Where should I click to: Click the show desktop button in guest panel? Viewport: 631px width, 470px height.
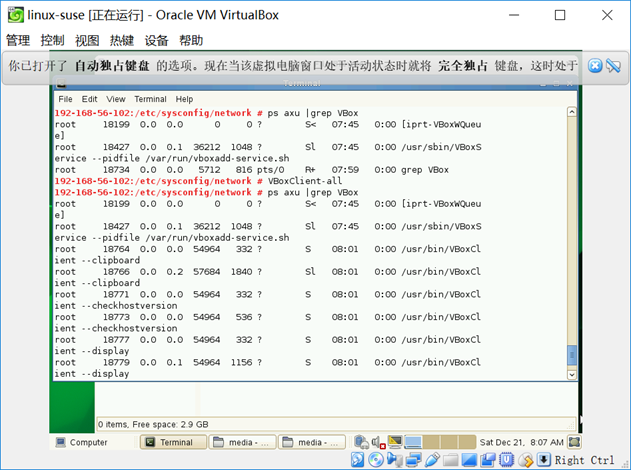[574, 442]
